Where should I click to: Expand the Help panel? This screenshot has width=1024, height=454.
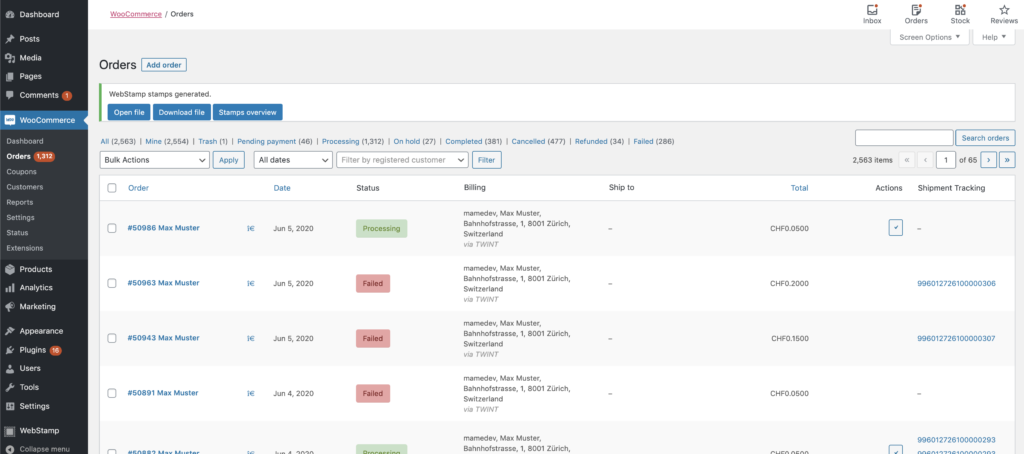994,37
